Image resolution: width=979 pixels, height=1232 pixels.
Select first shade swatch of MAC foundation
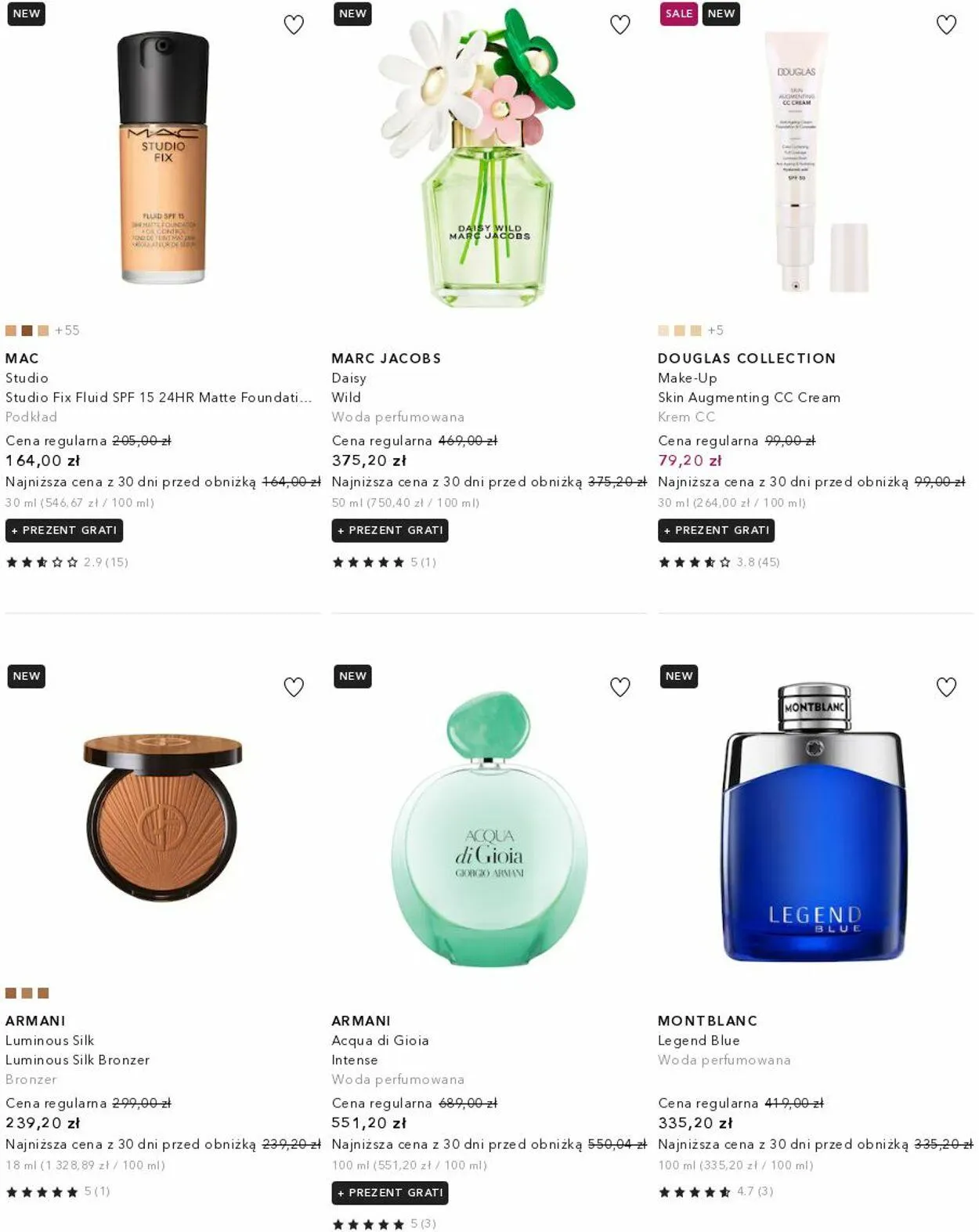[11, 331]
